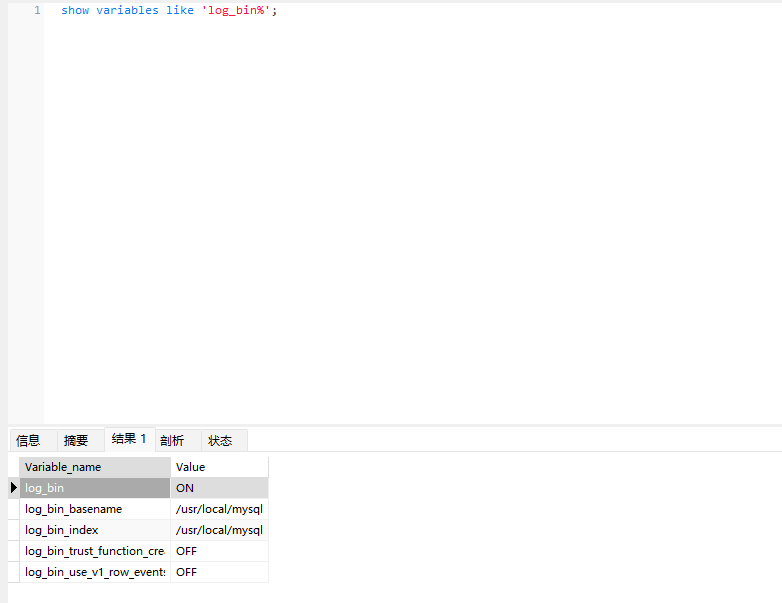Select the log_bin row cell

click(95, 488)
